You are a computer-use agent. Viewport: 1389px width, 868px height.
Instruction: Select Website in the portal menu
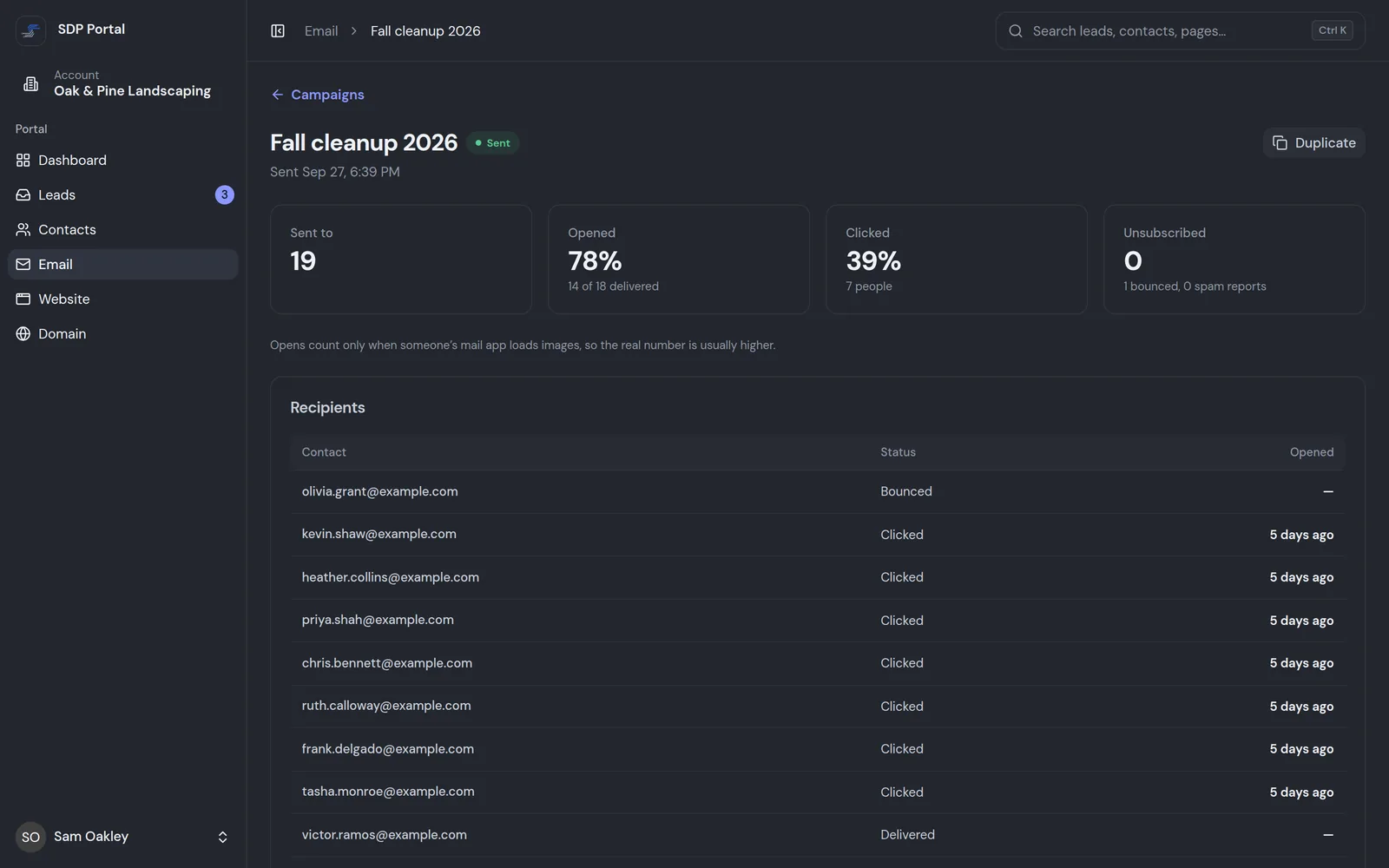pos(123,299)
